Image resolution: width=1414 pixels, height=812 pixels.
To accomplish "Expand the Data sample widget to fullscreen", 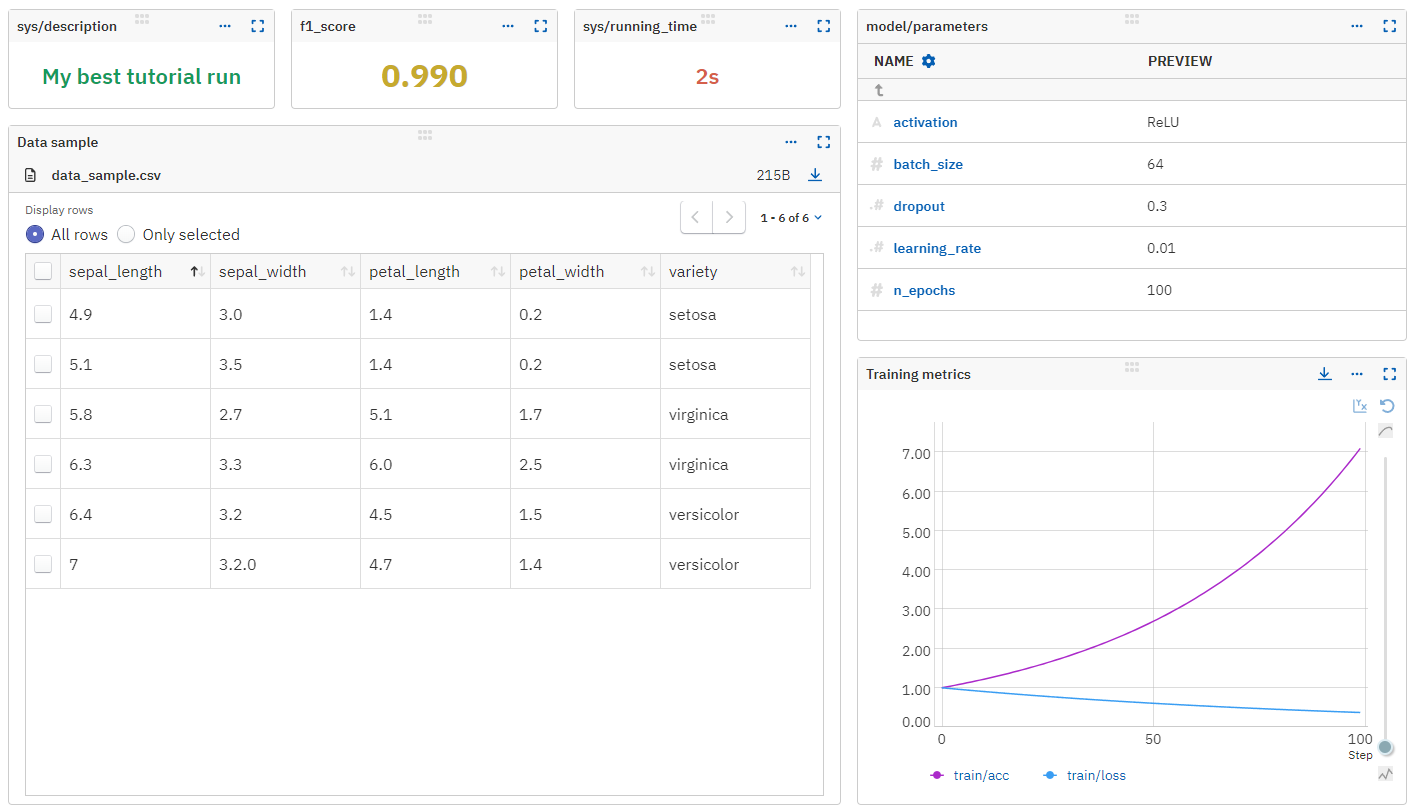I will coord(823,142).
